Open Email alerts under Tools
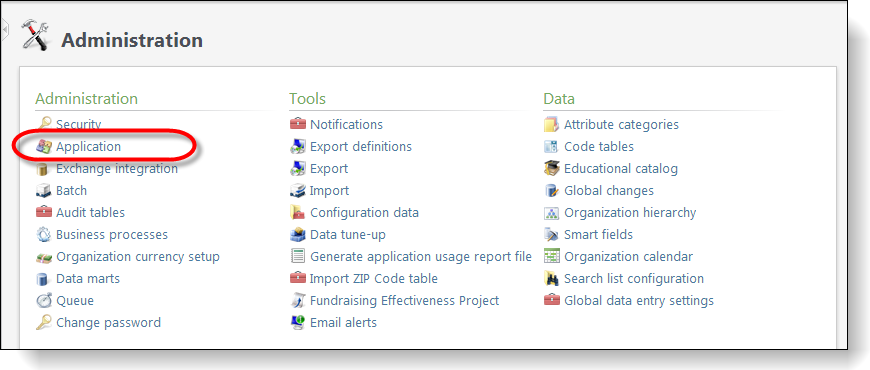The width and height of the screenshot is (870, 370). point(343,322)
